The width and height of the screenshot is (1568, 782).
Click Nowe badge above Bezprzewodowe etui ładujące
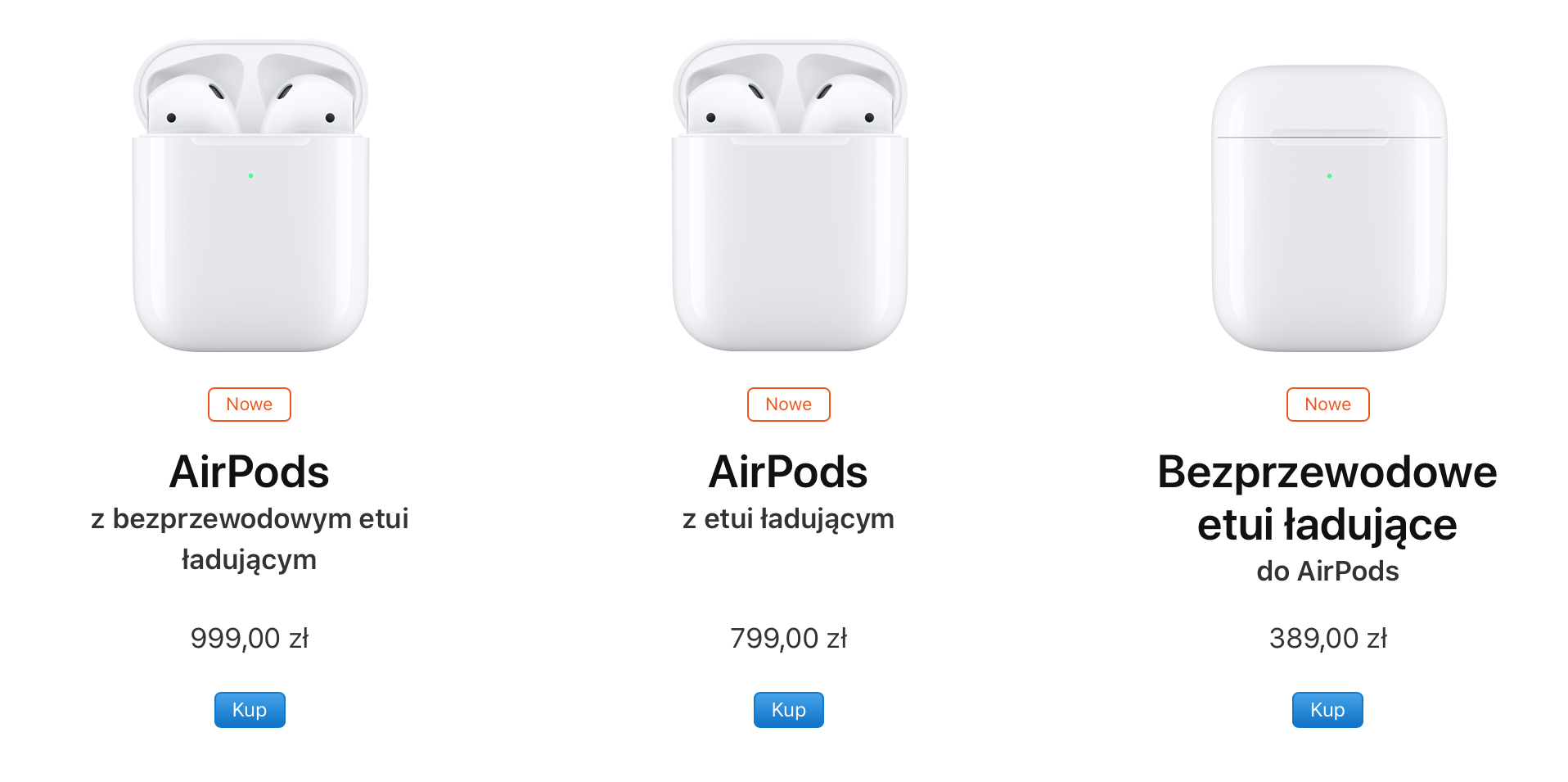(1328, 405)
